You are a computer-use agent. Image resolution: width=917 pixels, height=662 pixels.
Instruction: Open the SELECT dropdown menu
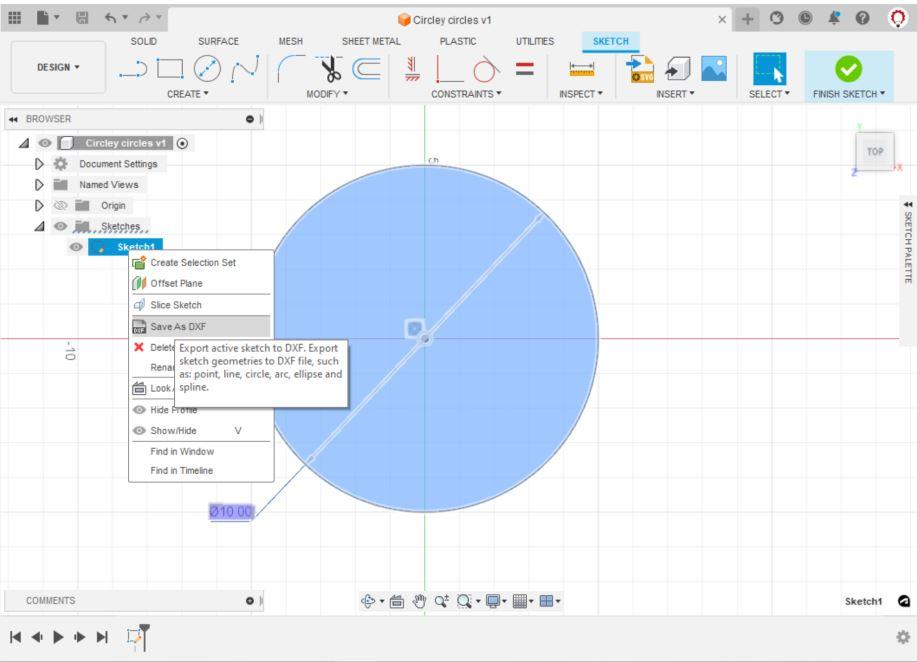769,94
